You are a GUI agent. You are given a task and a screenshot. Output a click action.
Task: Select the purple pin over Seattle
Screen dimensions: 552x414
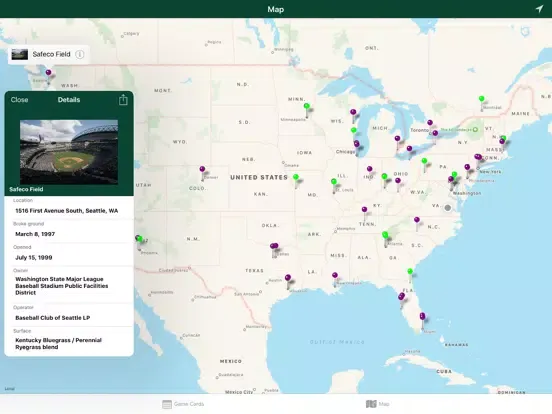point(49,73)
